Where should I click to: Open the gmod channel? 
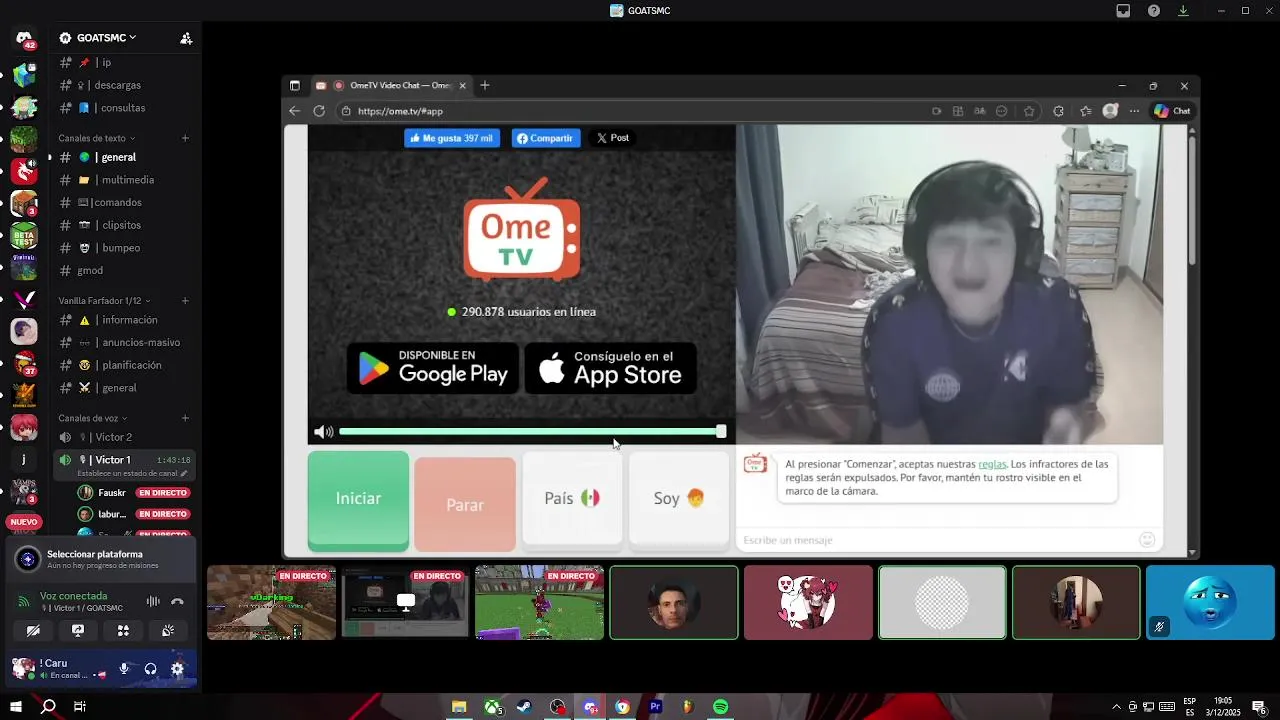tap(124, 270)
